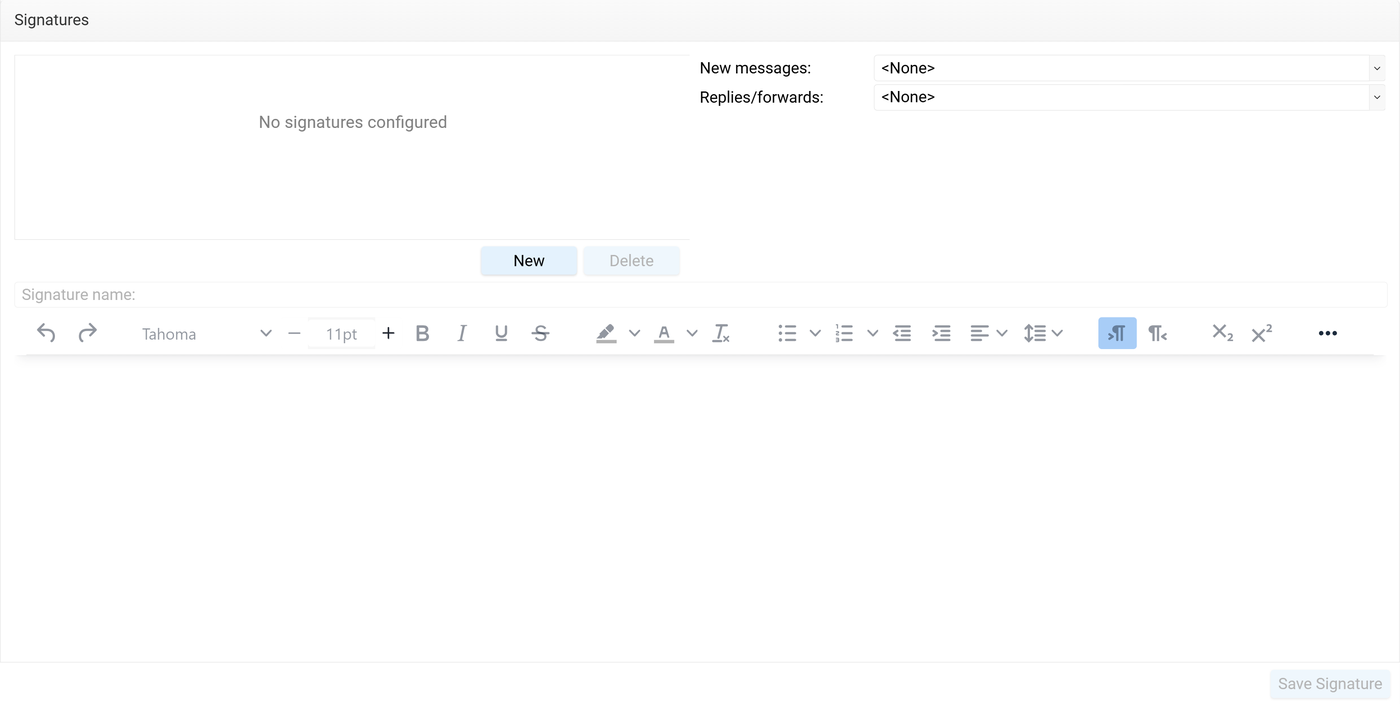Open bulleted list style options

click(815, 333)
